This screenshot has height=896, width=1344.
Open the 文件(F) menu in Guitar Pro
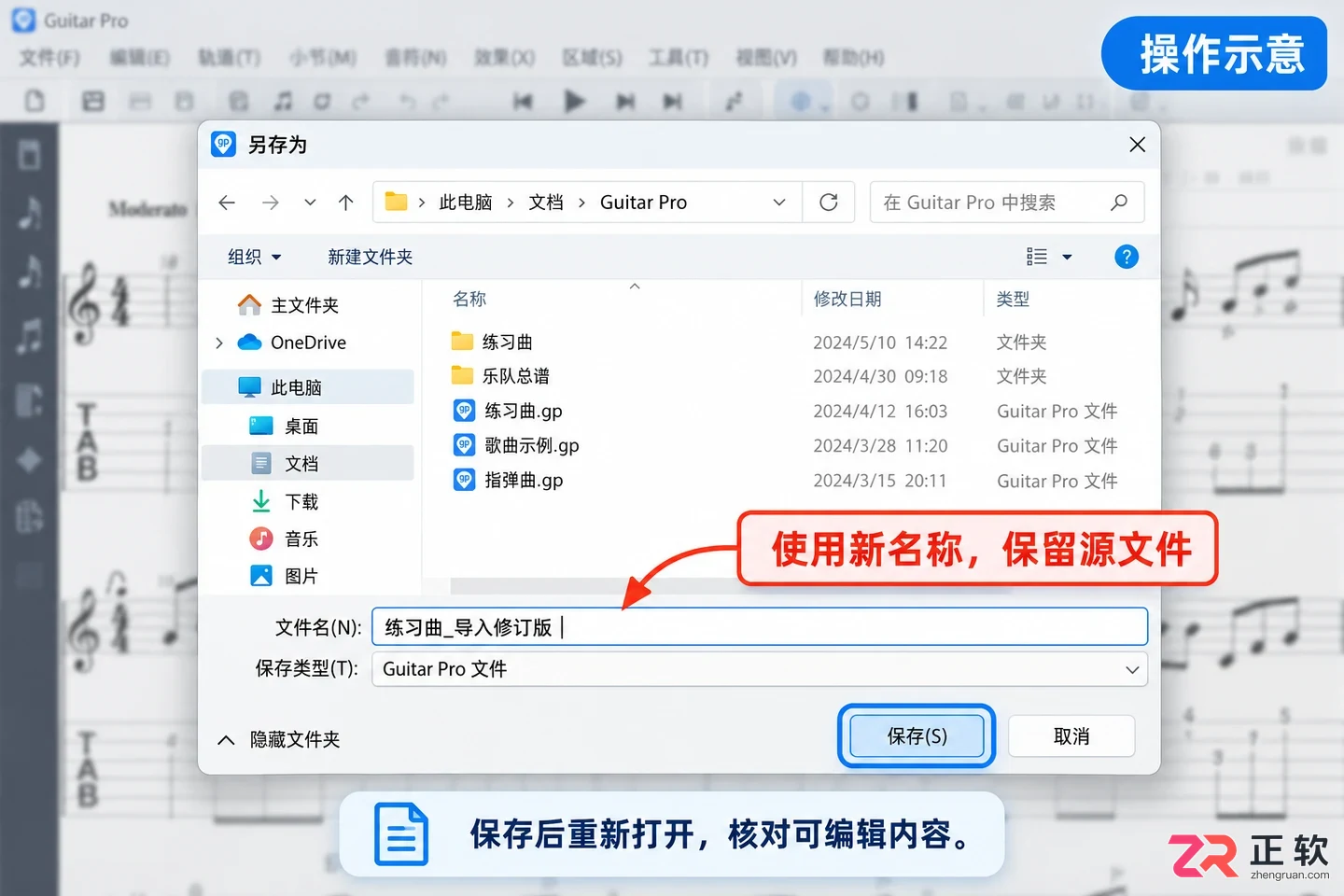49,58
